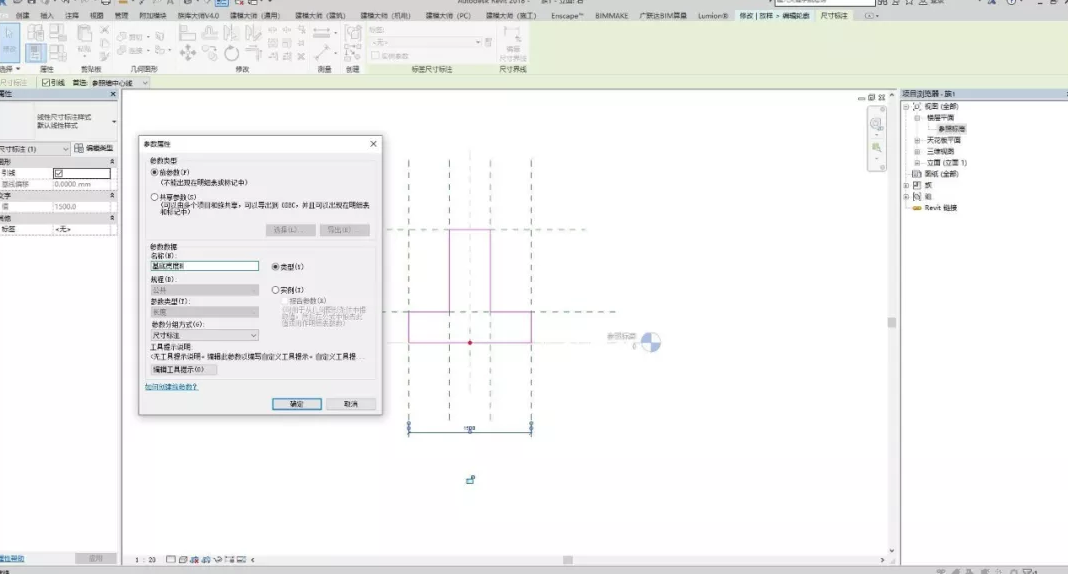
Task: Click the parameter name input field
Action: click(204, 266)
